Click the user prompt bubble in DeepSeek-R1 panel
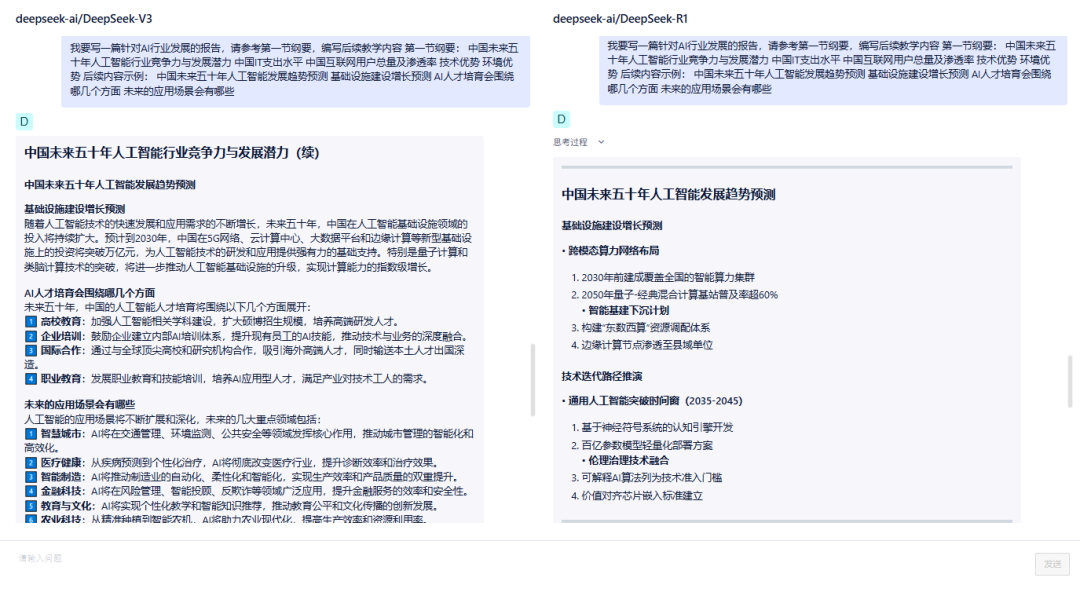Screen dimensions: 1080x596 coord(833,69)
